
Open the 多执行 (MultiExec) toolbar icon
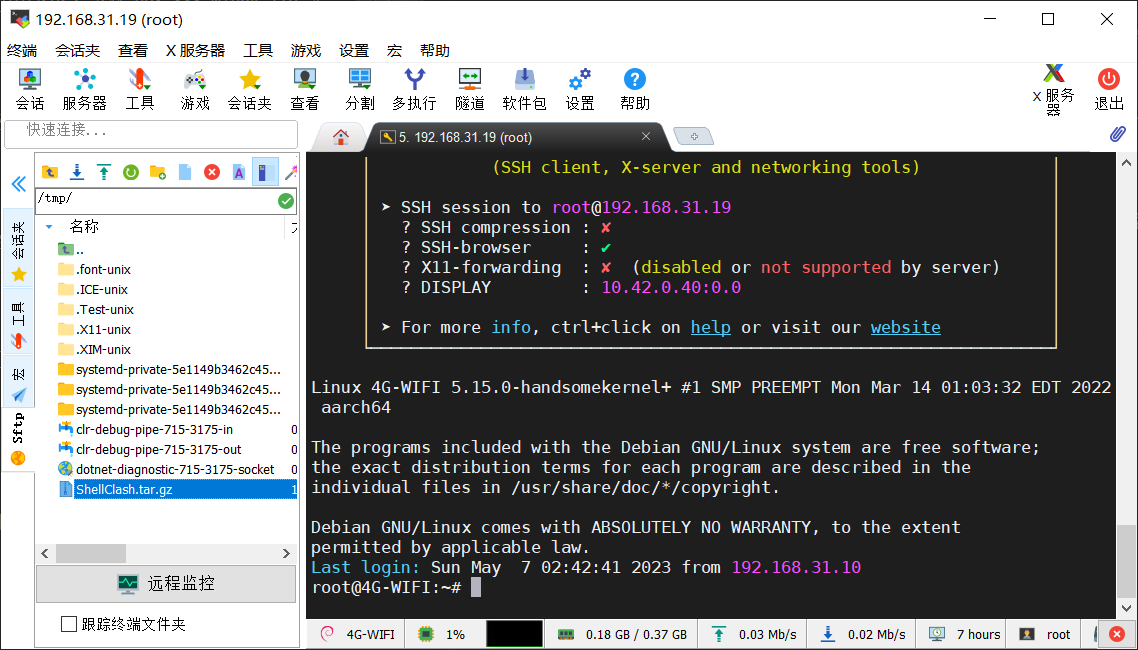tap(413, 89)
